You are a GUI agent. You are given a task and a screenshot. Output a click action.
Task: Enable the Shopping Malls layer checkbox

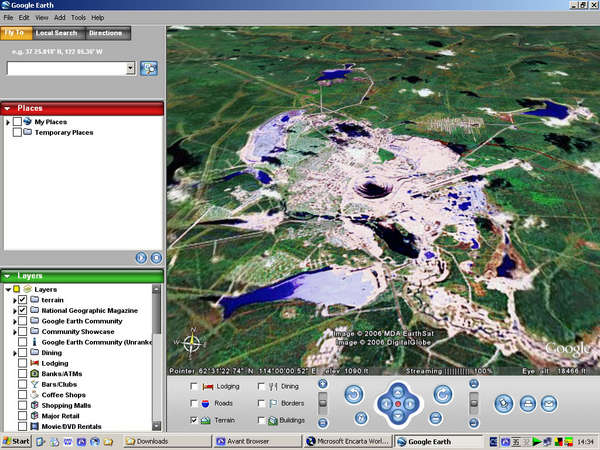[x=23, y=405]
